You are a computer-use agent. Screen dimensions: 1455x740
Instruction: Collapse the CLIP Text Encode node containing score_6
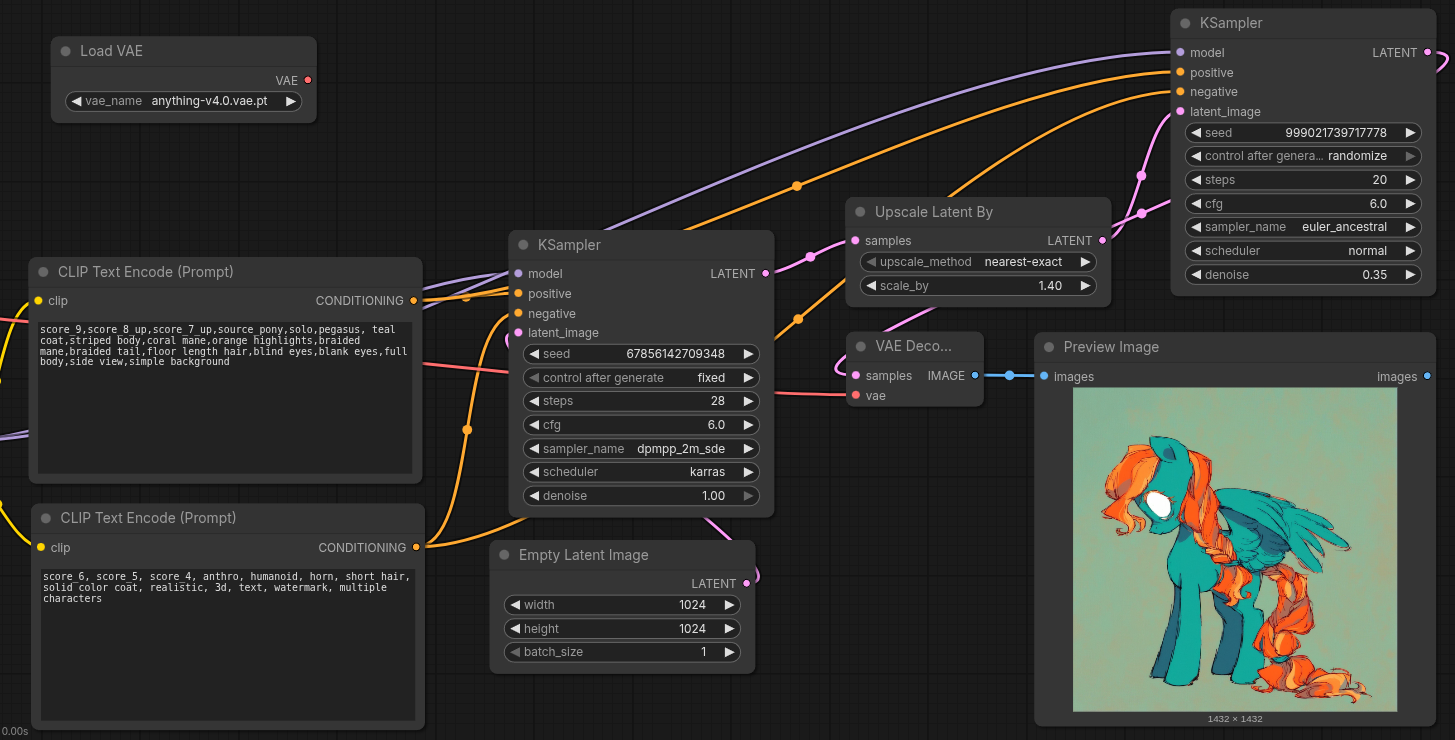click(46, 518)
